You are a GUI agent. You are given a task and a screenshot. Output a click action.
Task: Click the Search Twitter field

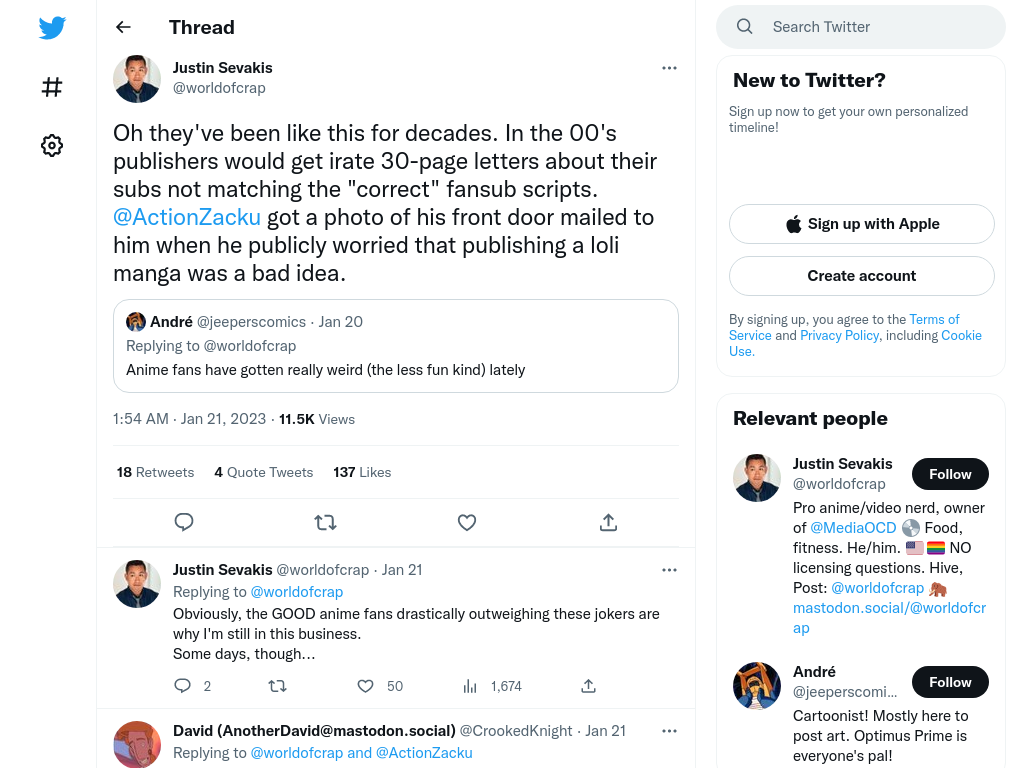pyautogui.click(x=861, y=27)
